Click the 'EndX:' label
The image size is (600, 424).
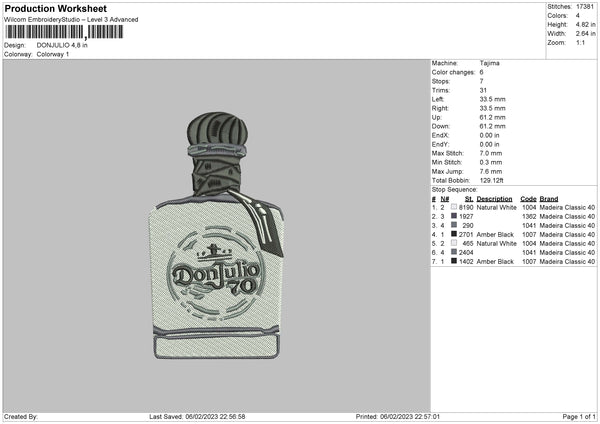(x=440, y=135)
